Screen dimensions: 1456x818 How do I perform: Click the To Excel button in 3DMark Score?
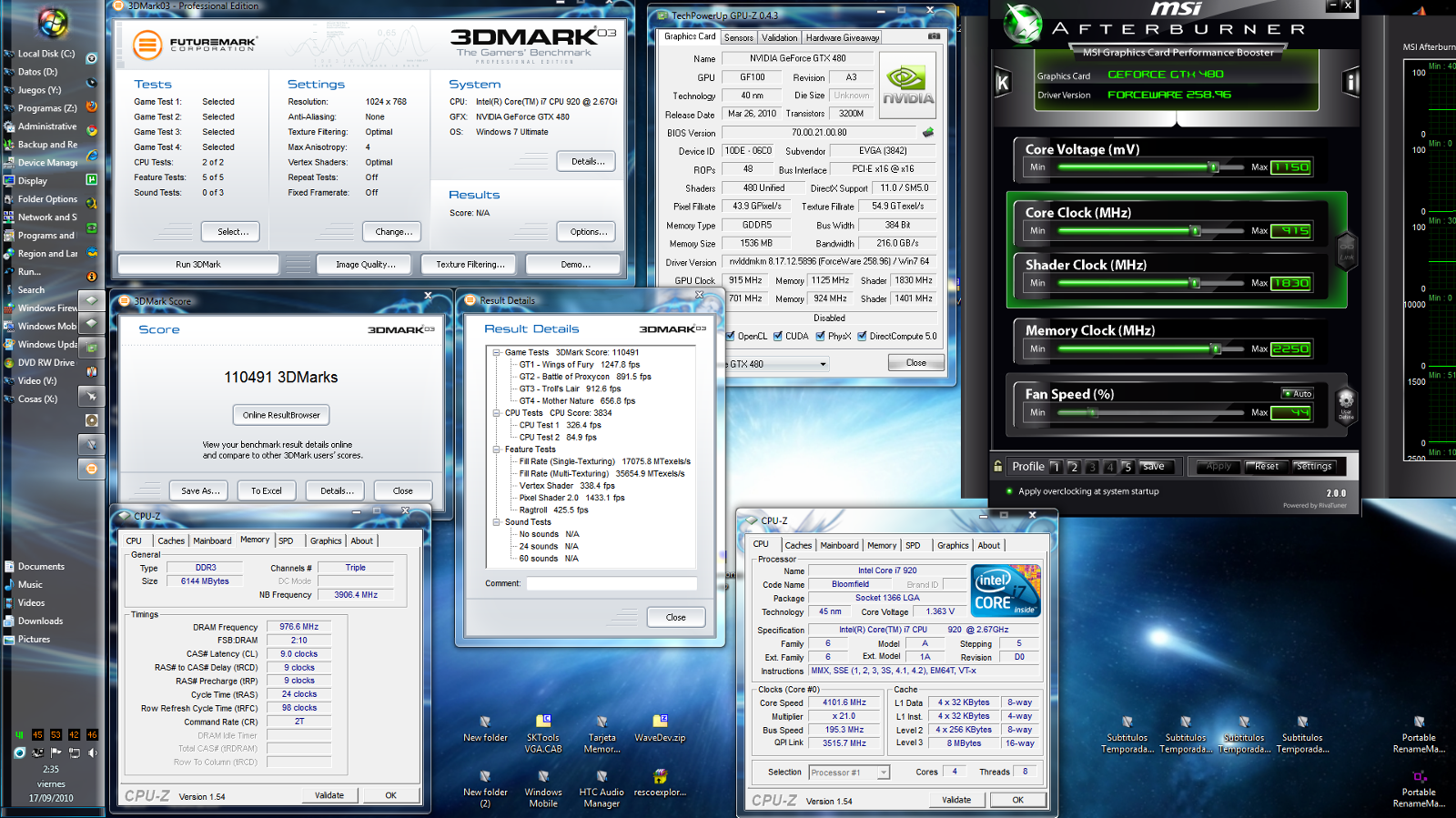(x=267, y=490)
